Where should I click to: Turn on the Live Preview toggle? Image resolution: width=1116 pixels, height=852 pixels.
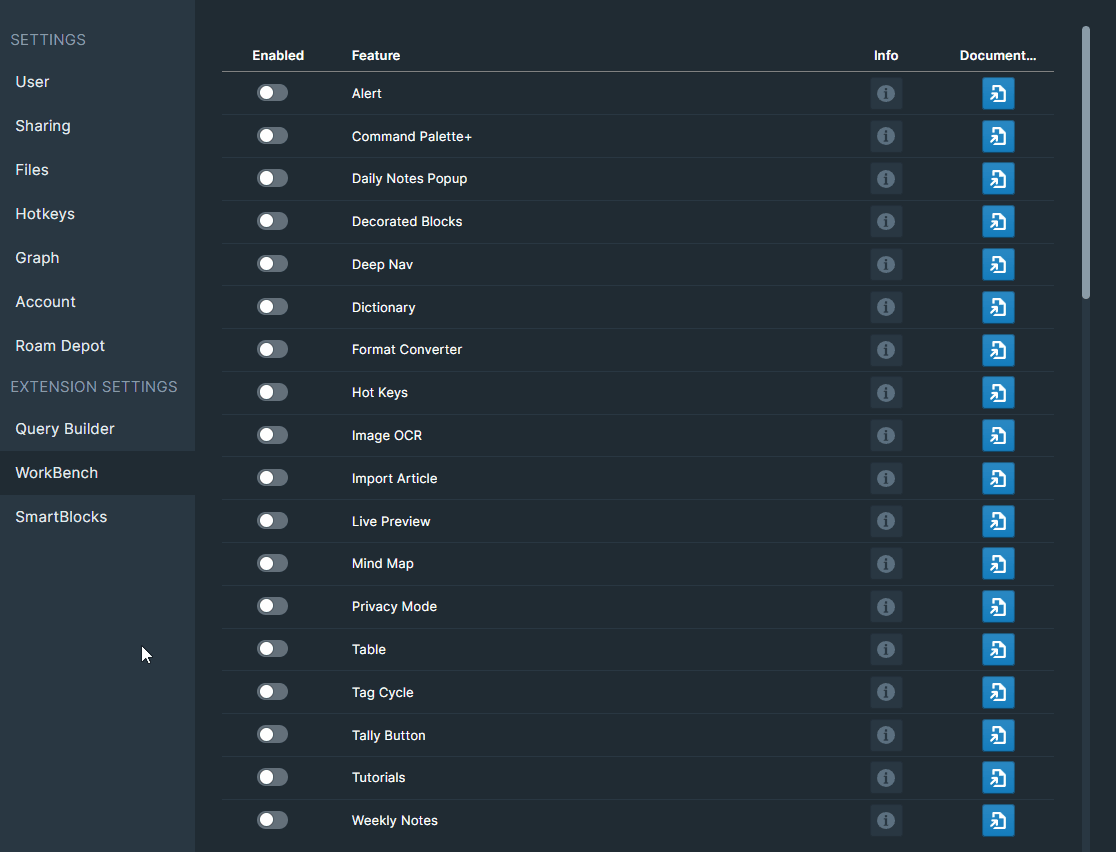click(x=272, y=521)
